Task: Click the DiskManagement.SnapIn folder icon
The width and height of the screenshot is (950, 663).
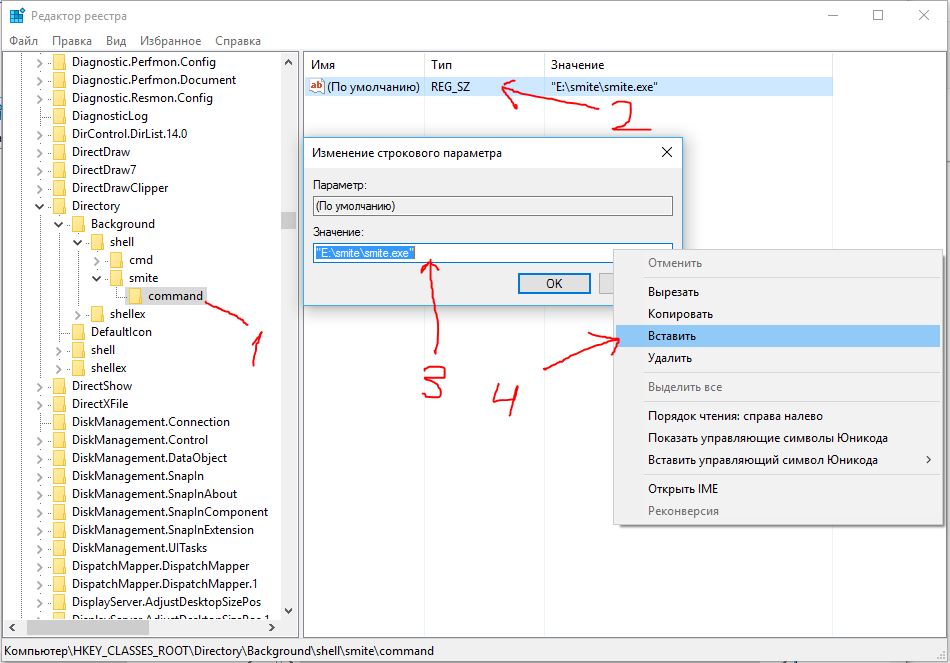Action: pyautogui.click(x=59, y=476)
